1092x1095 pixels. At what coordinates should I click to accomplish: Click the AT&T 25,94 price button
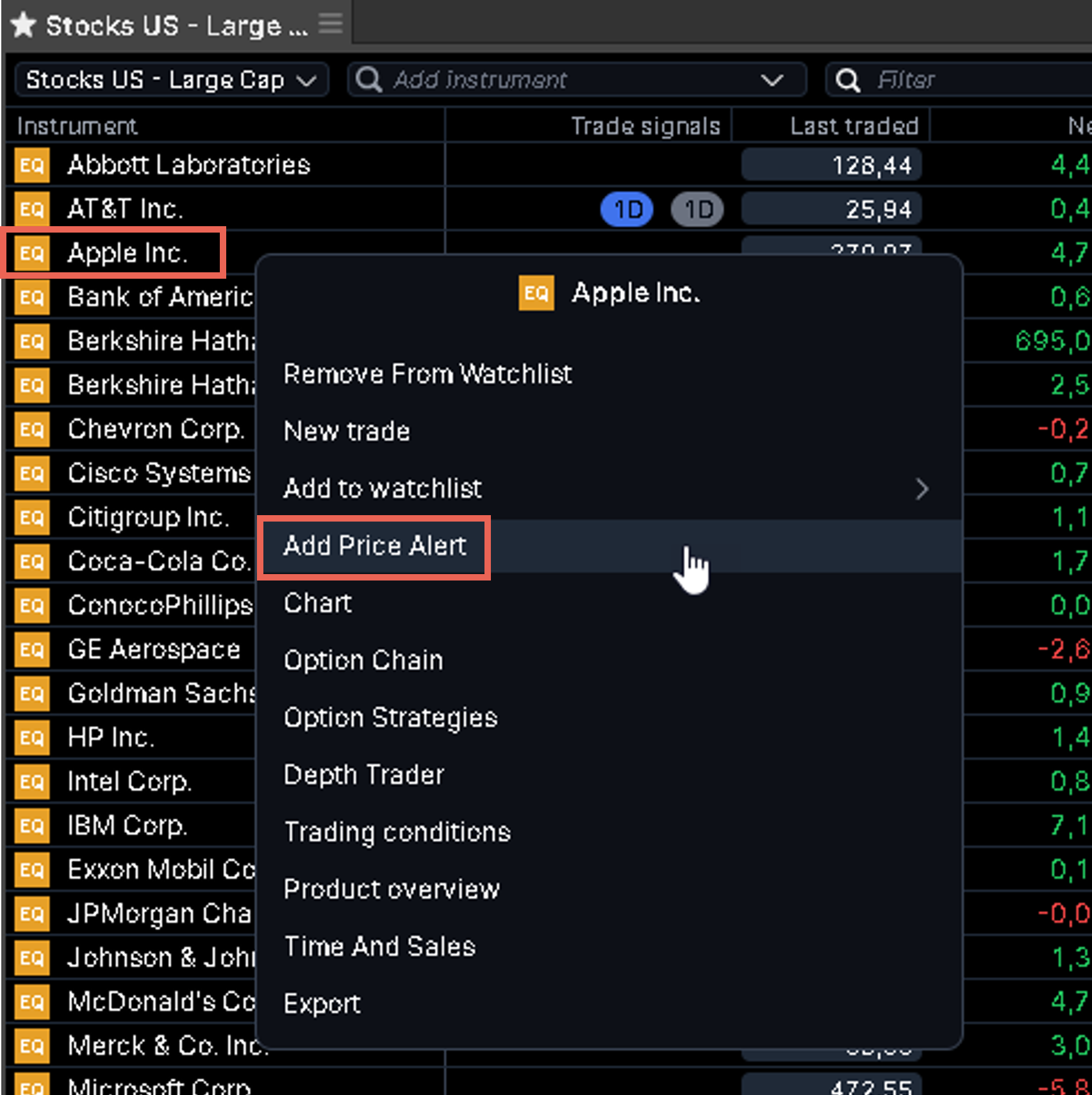click(x=831, y=210)
